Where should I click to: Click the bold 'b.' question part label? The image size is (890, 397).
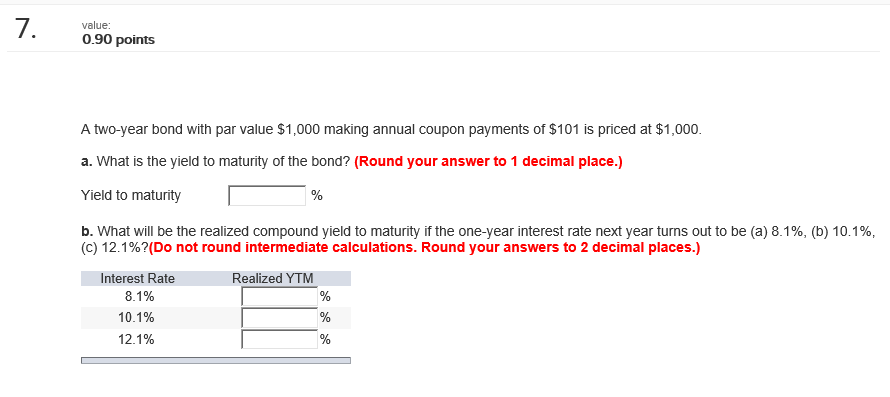(87, 232)
